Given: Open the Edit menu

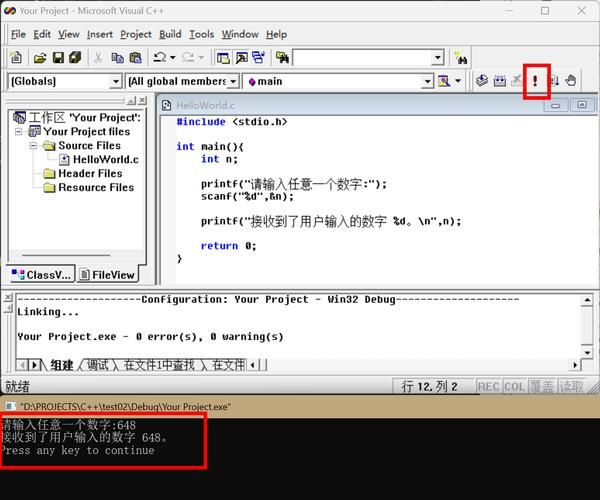Looking at the screenshot, I should coord(42,34).
